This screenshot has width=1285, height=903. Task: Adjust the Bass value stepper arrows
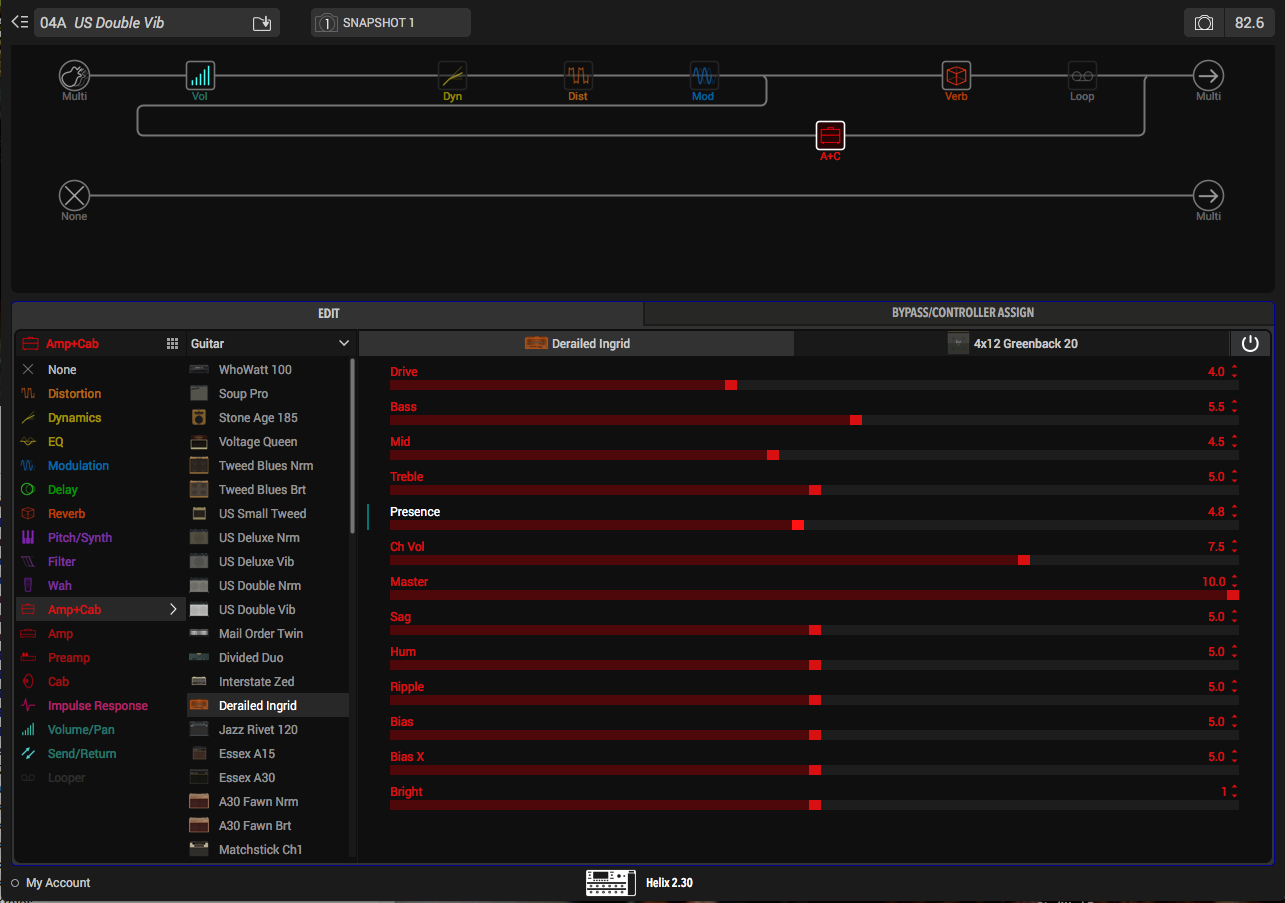pos(1234,407)
